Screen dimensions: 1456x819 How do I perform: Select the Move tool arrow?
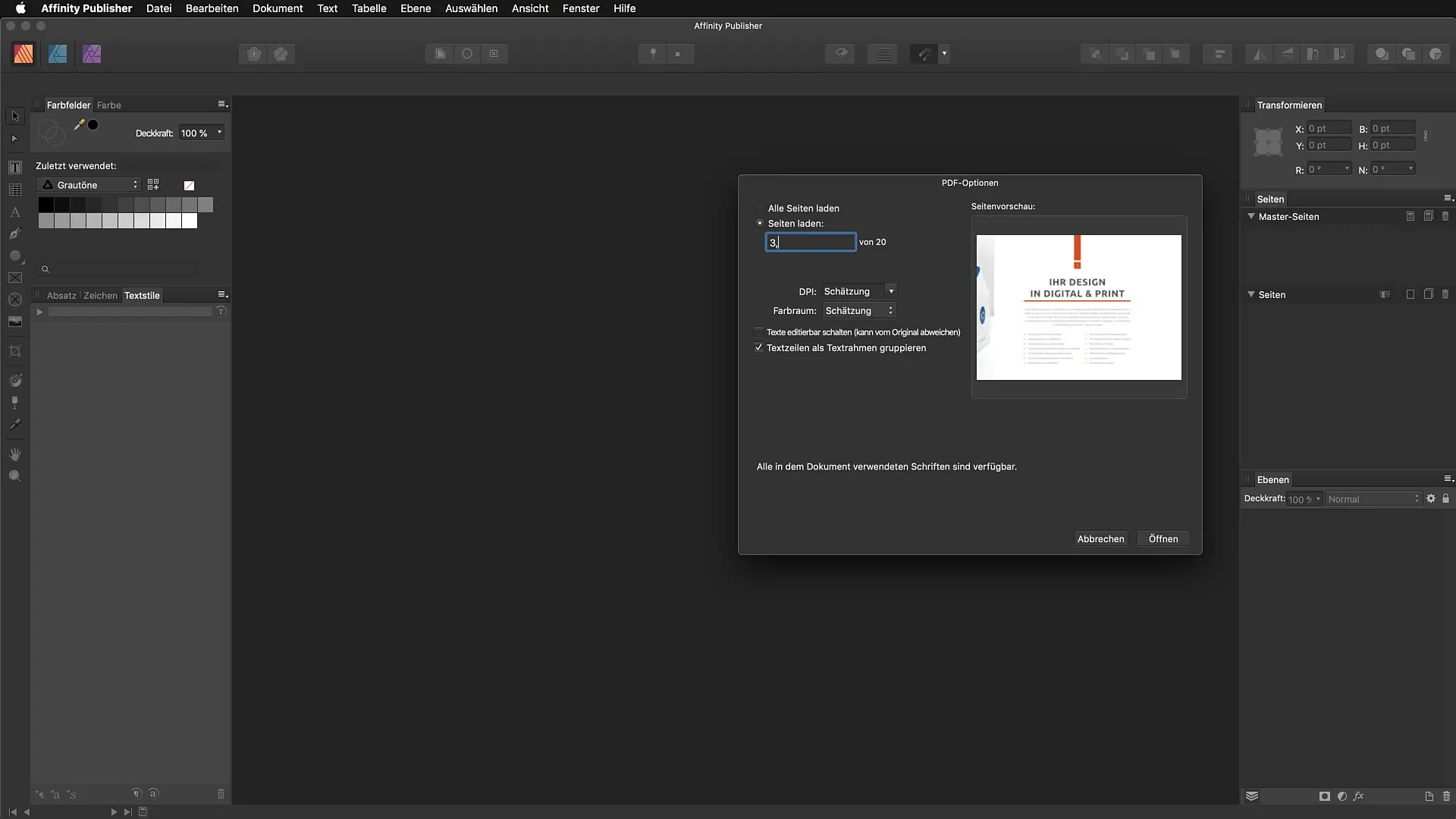[15, 116]
